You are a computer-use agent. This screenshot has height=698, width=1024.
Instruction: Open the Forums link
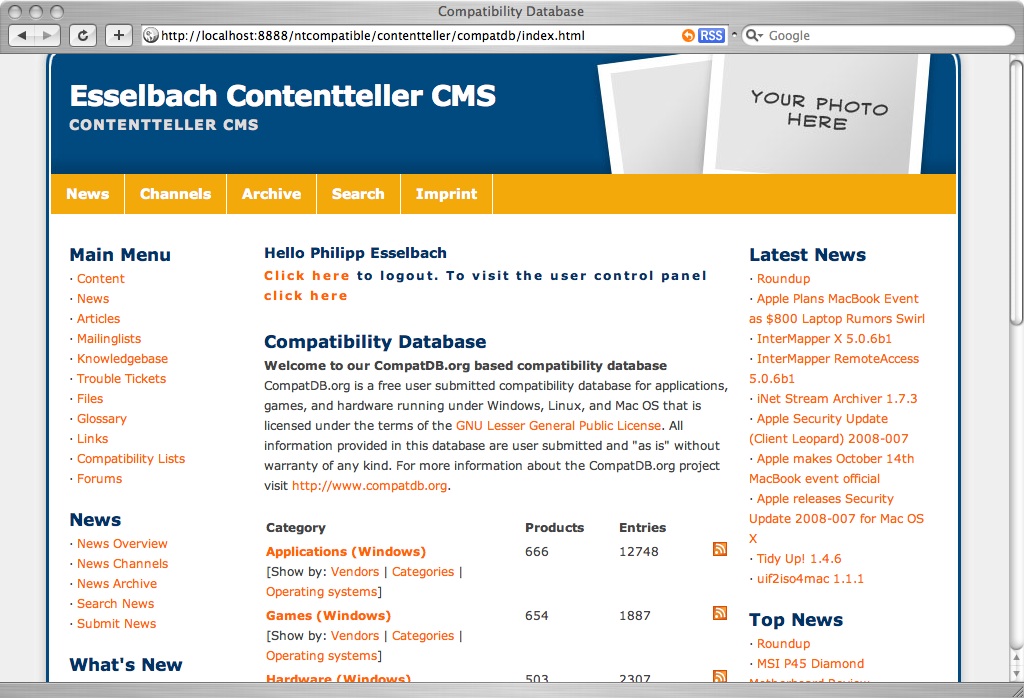point(99,479)
